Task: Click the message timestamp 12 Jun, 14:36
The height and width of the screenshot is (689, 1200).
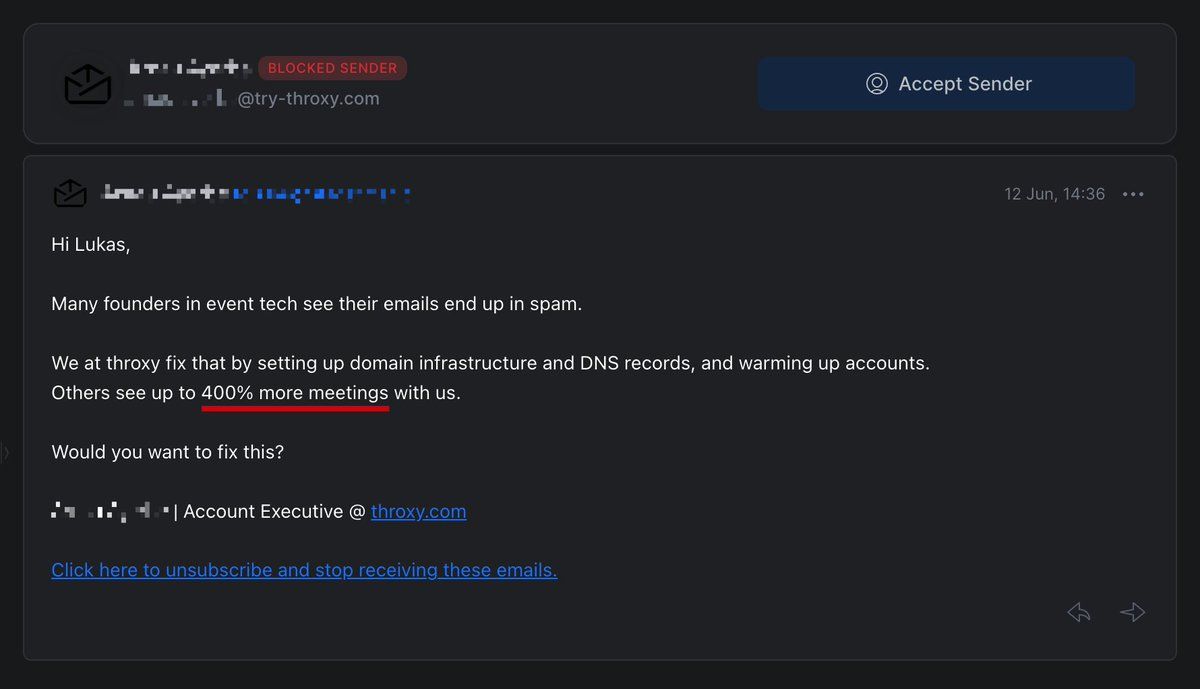Action: pos(1054,194)
